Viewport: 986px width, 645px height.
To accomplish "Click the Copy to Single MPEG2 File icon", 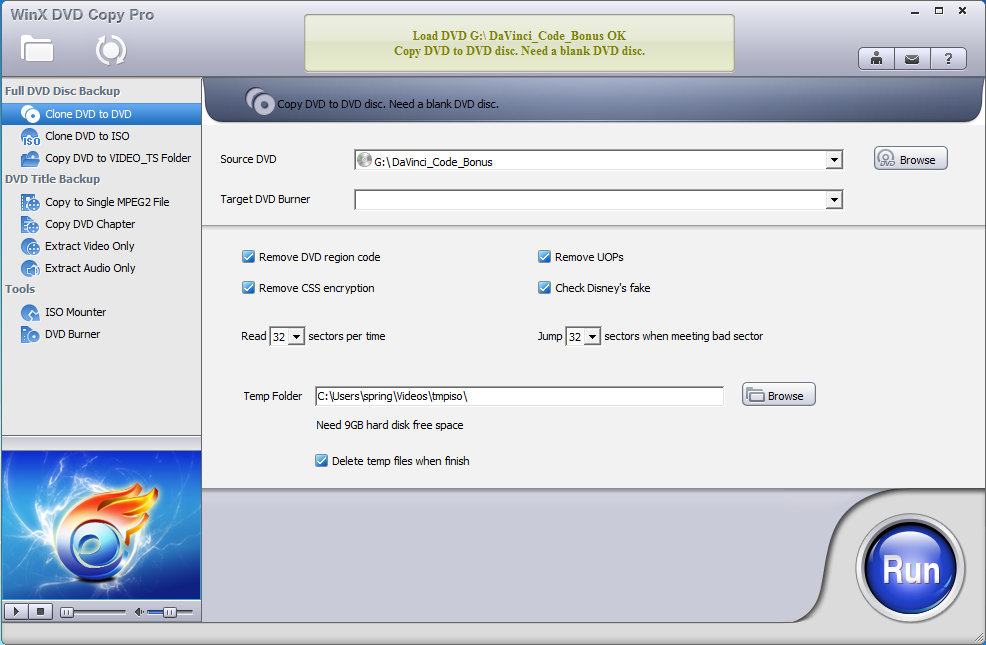I will click(30, 202).
